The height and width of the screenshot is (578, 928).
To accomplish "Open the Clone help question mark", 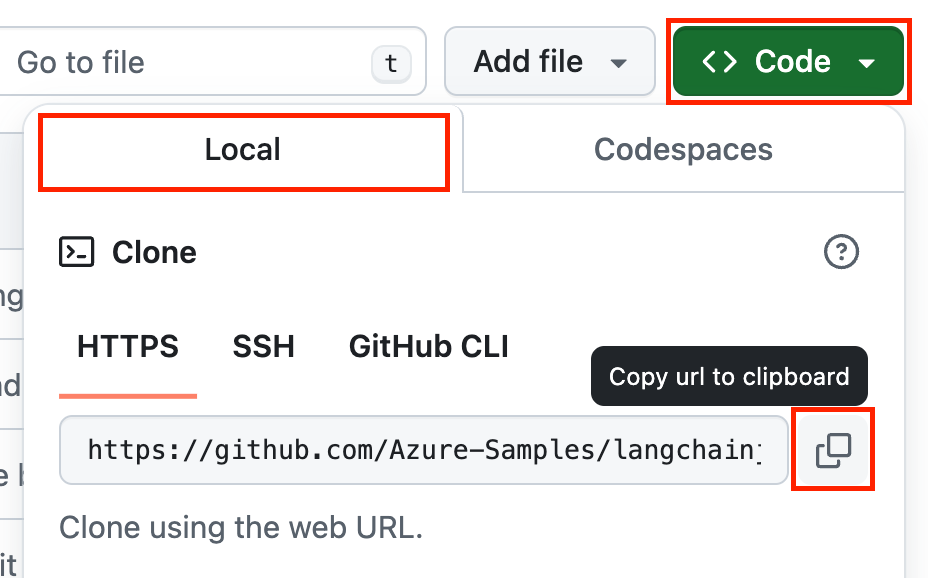I will (x=841, y=252).
